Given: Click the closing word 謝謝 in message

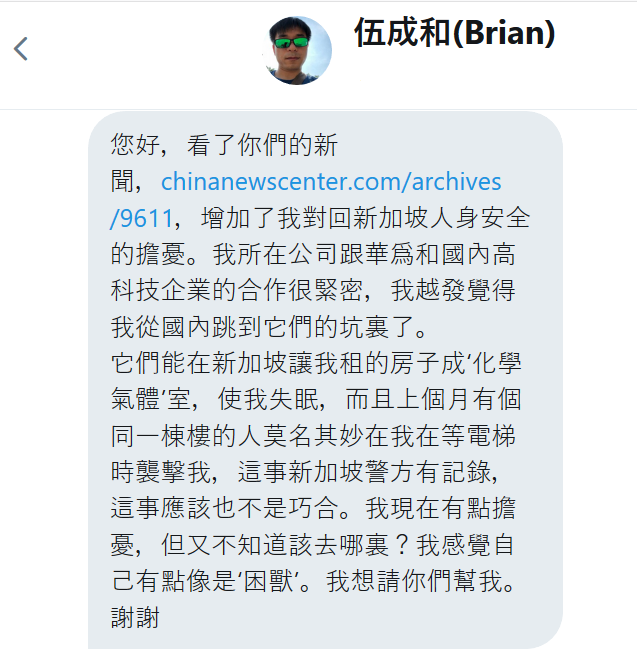Looking at the screenshot, I should coord(135,618).
